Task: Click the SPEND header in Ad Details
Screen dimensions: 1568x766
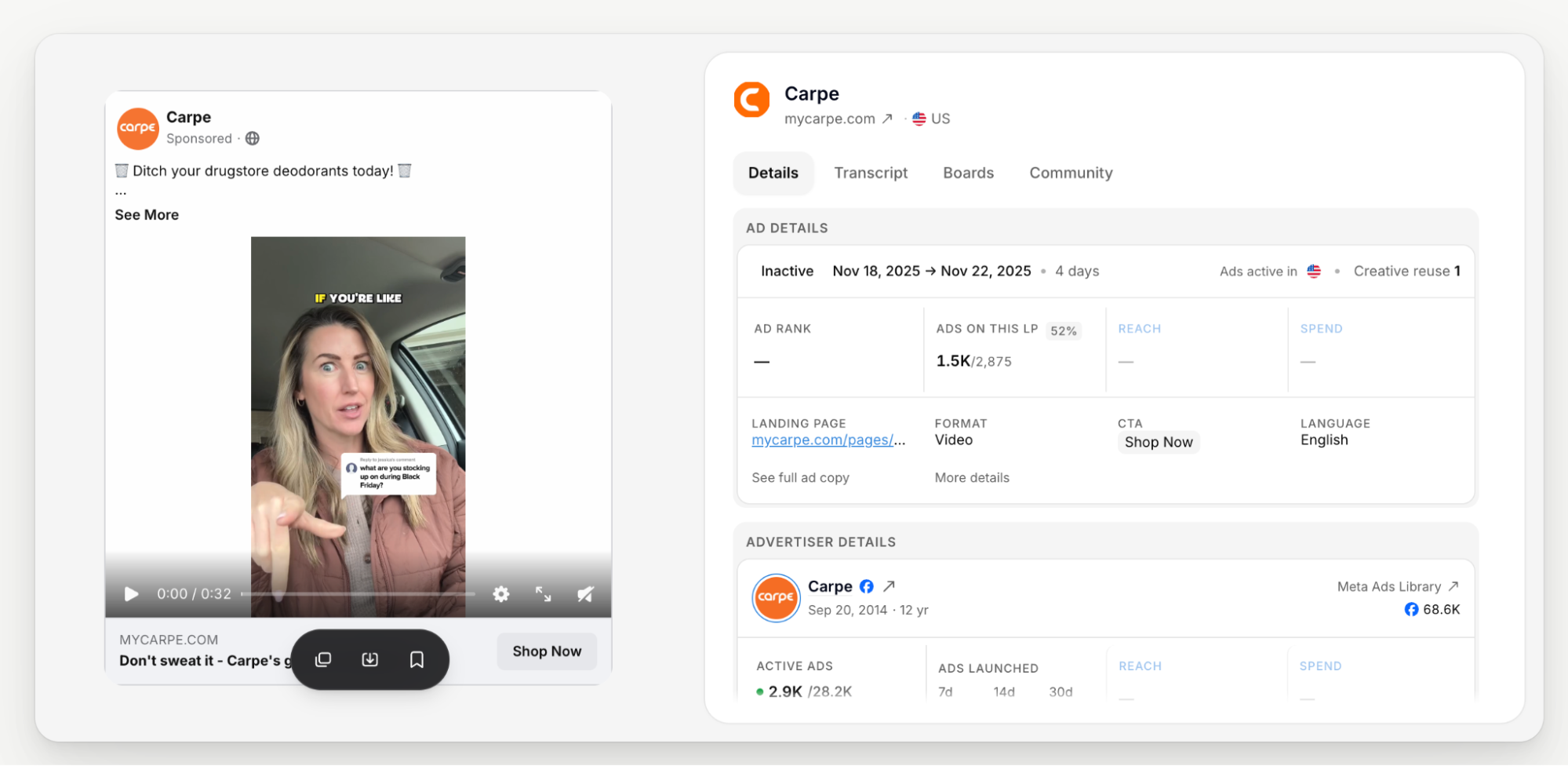Action: point(1322,329)
